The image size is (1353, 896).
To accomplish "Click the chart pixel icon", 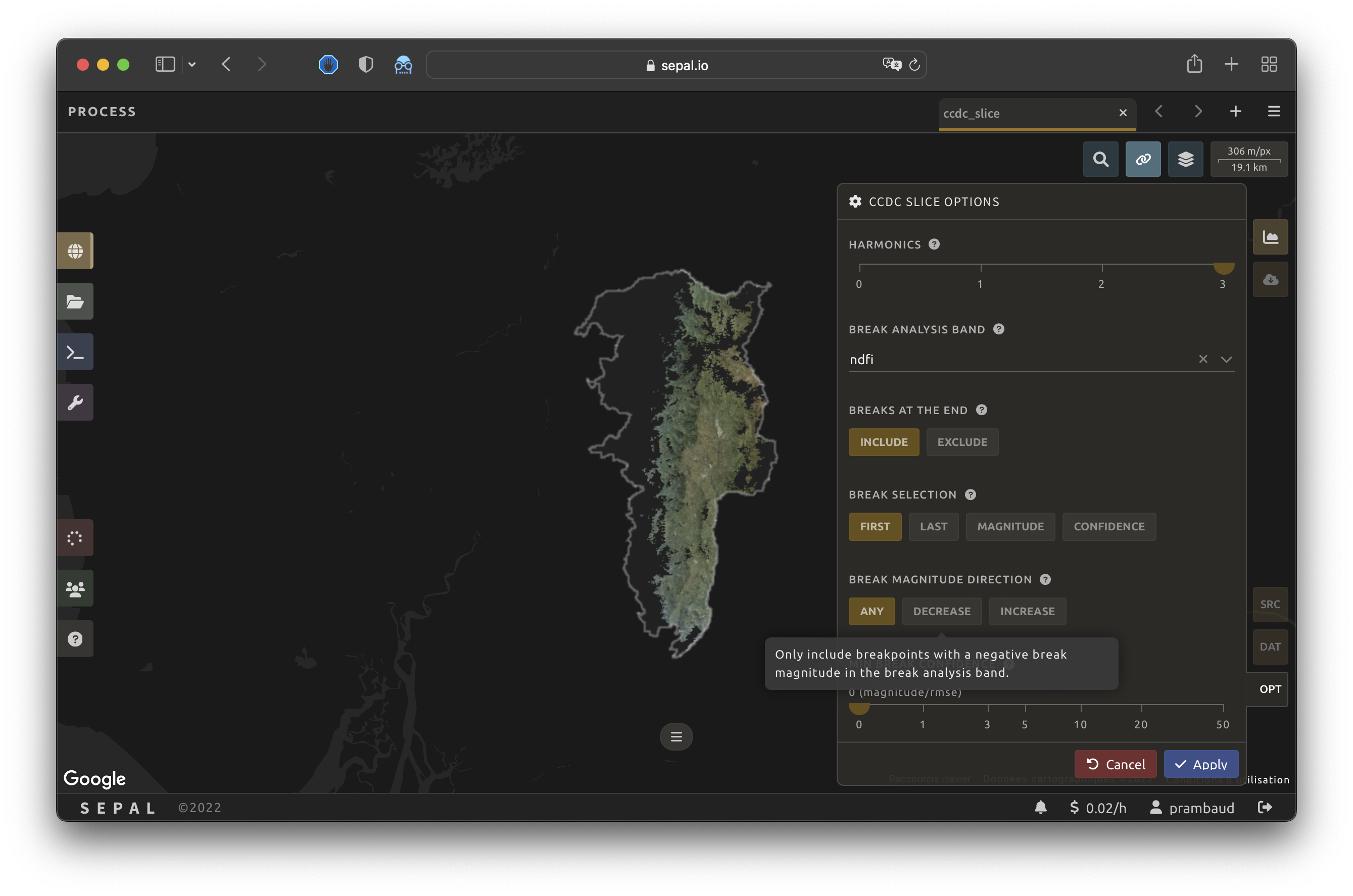I will point(1270,237).
